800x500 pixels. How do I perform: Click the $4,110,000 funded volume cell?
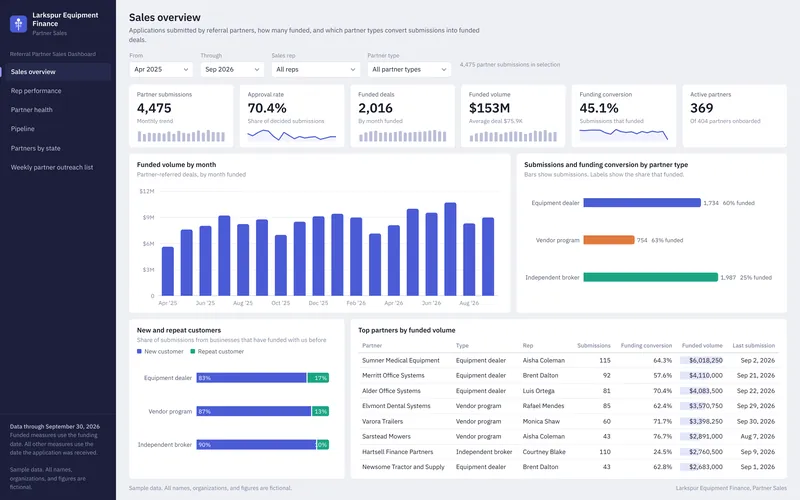702,376
